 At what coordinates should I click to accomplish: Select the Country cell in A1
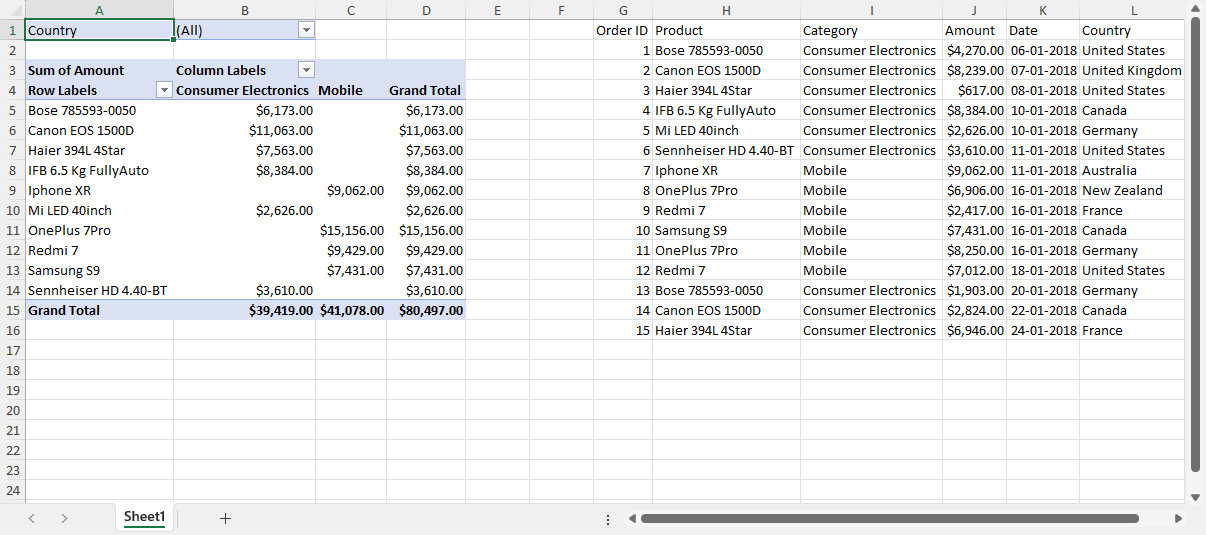point(99,30)
